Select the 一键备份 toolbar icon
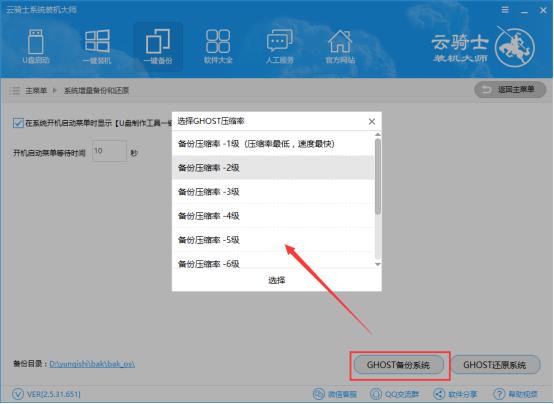Screen dimensions: 554x404 click(x=158, y=47)
